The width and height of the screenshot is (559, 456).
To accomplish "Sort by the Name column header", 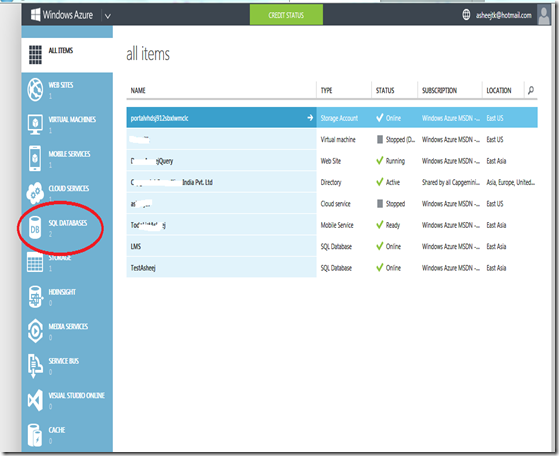I will 138,90.
